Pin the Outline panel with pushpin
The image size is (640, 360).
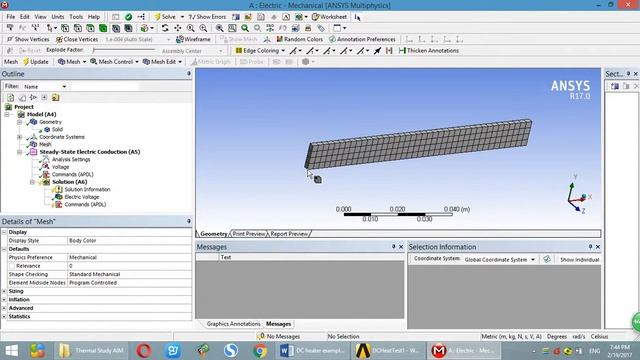coord(189,74)
